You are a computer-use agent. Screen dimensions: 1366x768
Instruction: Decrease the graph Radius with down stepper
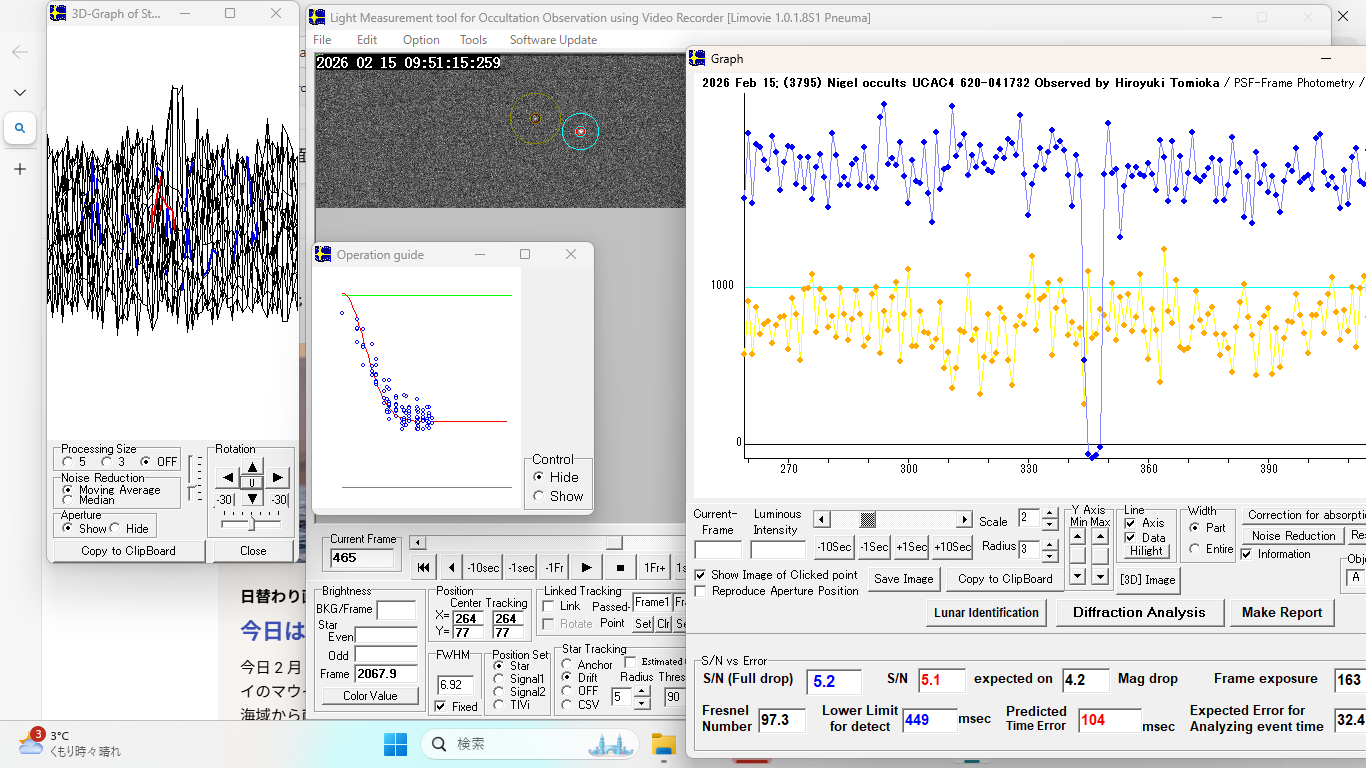click(x=1049, y=556)
